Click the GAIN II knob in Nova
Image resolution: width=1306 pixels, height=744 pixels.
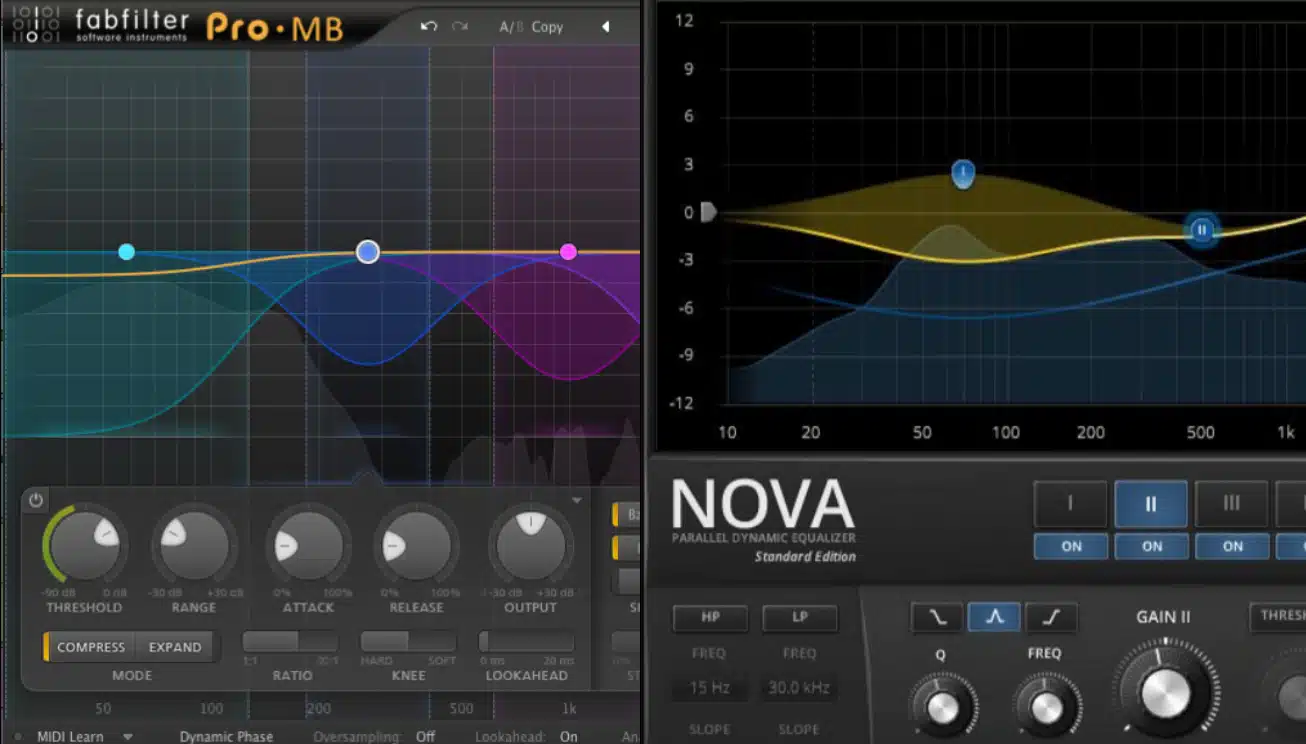[x=1165, y=693]
